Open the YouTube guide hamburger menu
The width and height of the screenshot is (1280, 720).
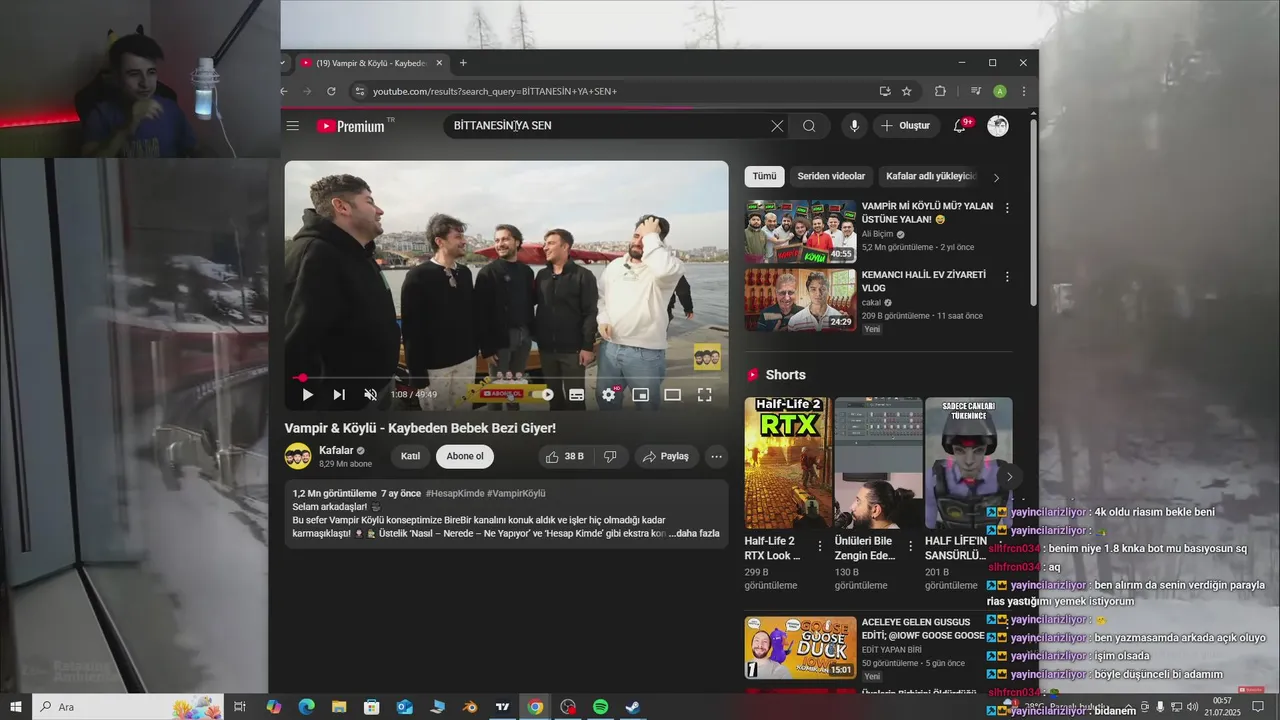[292, 126]
